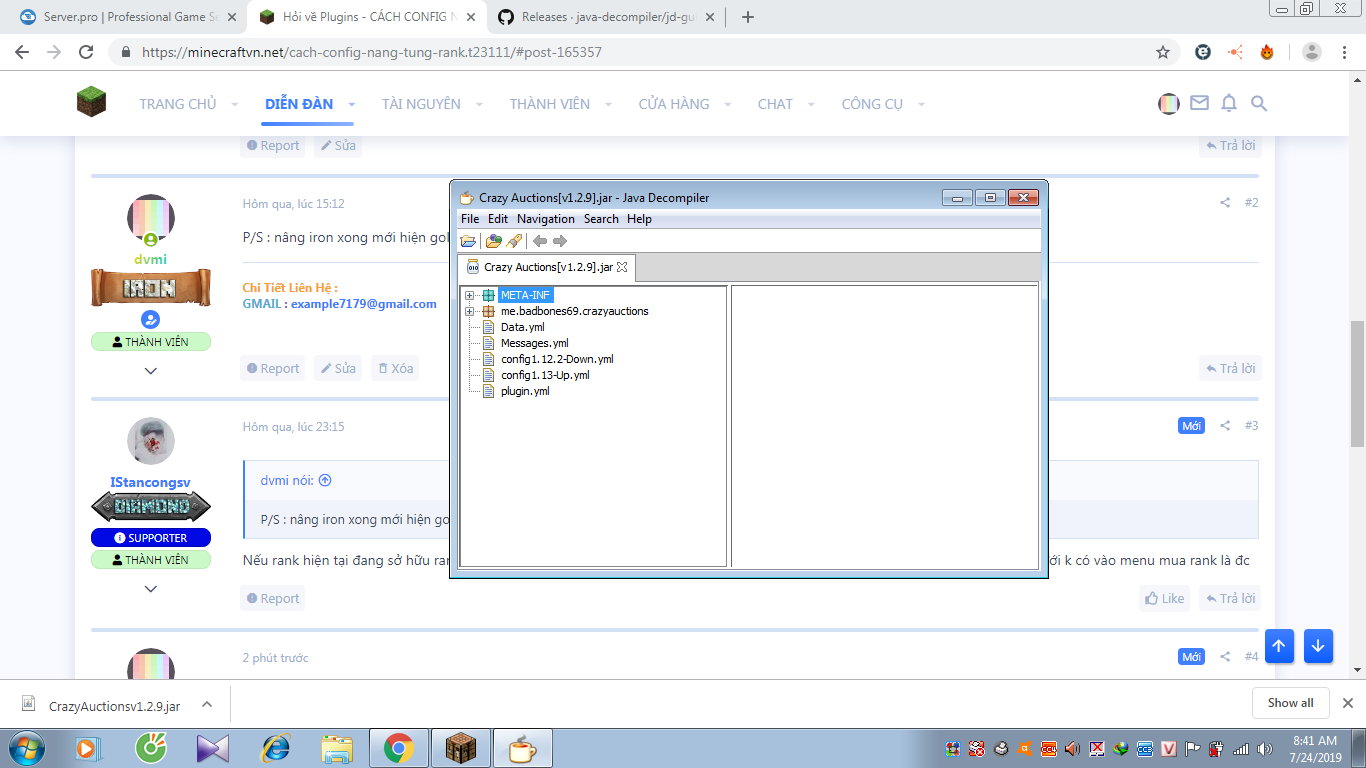This screenshot has width=1366, height=768.
Task: Expand the META-INF tree node
Action: [470, 295]
